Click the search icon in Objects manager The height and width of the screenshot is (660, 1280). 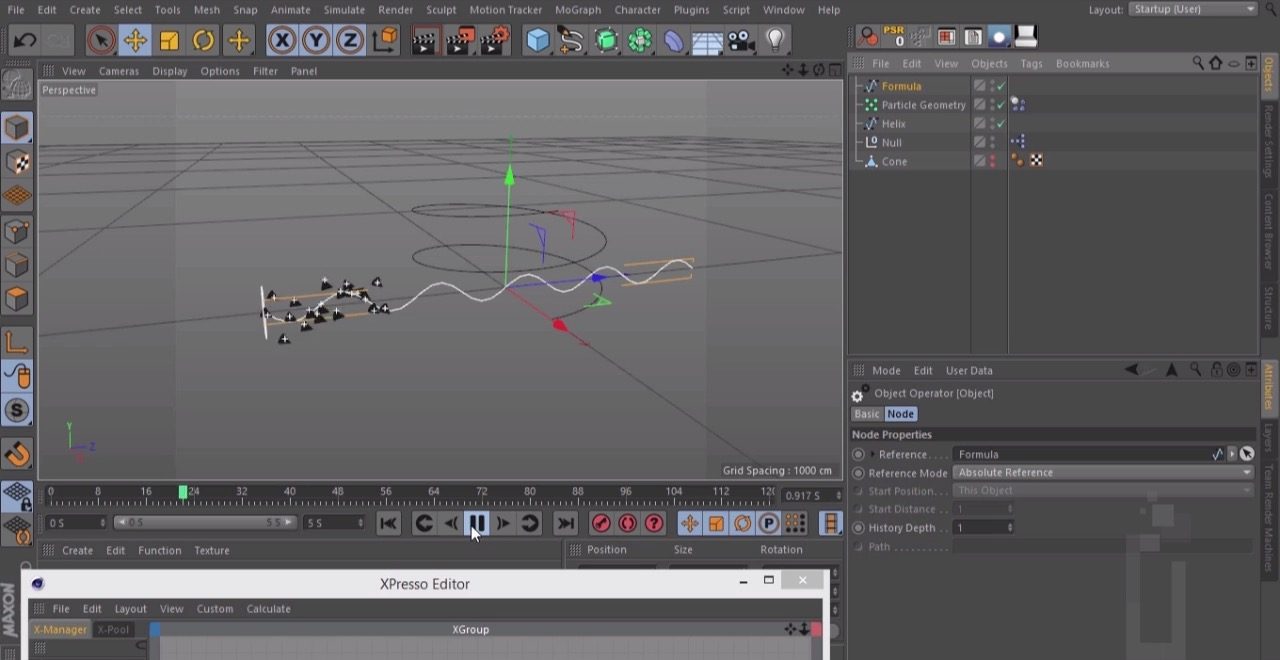(1198, 63)
